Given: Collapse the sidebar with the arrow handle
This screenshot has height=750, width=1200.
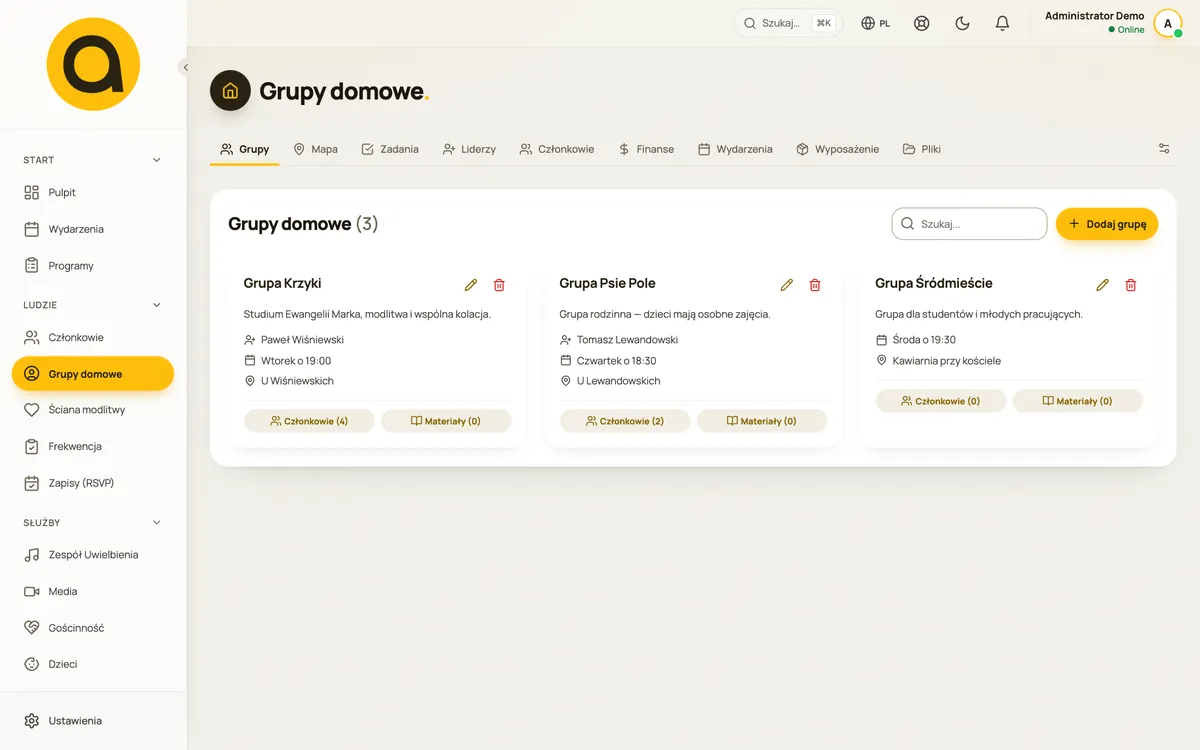Looking at the screenshot, I should [185, 67].
